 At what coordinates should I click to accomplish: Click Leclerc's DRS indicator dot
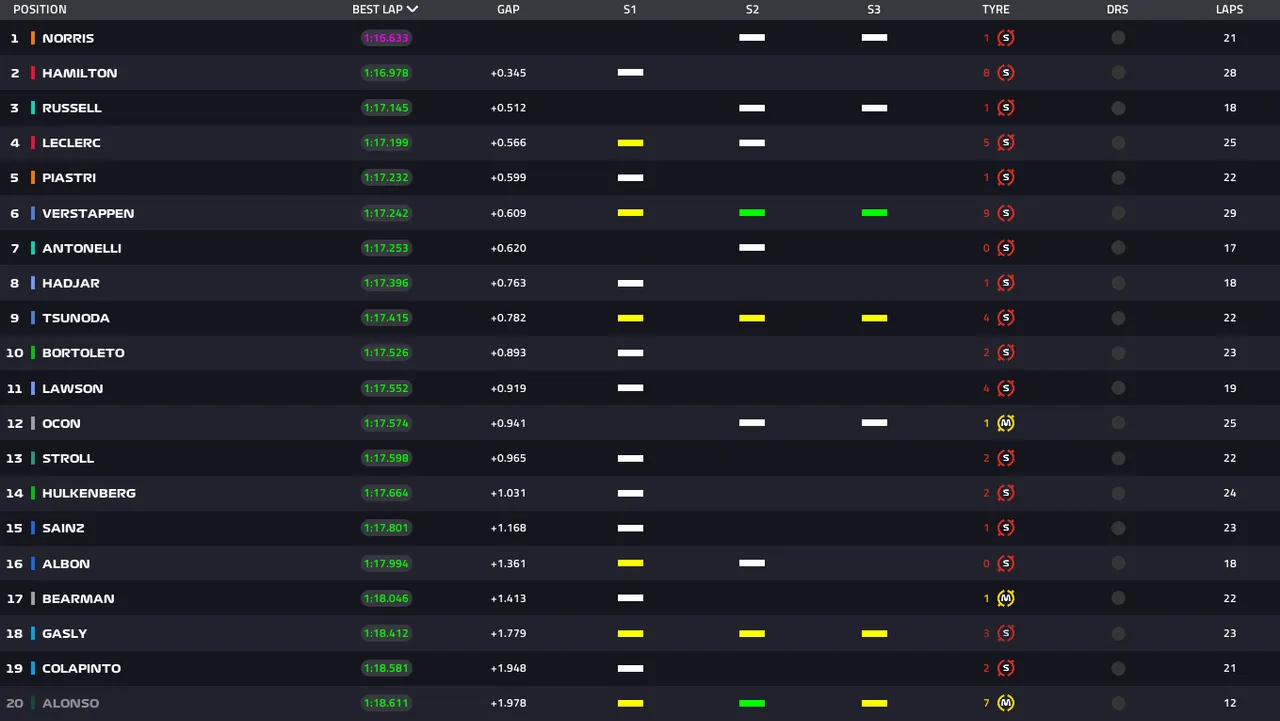coord(1118,143)
